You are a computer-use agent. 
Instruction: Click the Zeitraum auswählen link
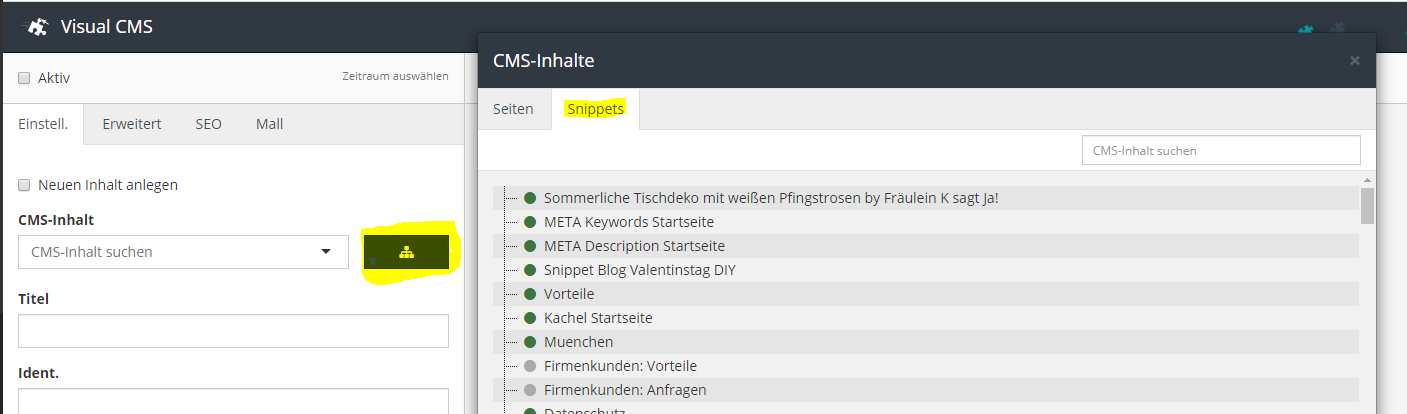395,76
